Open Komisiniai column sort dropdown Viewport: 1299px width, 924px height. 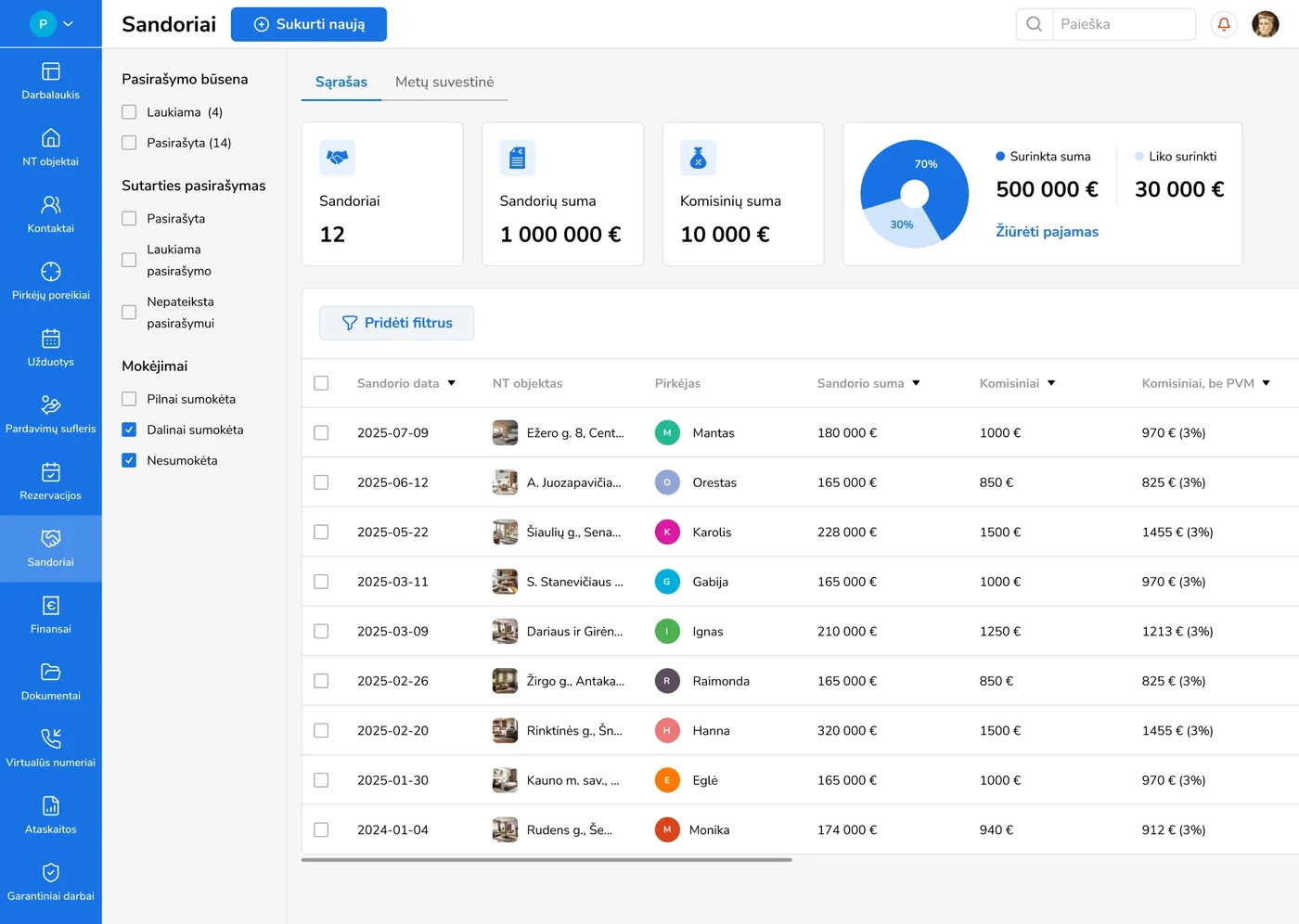click(1051, 383)
